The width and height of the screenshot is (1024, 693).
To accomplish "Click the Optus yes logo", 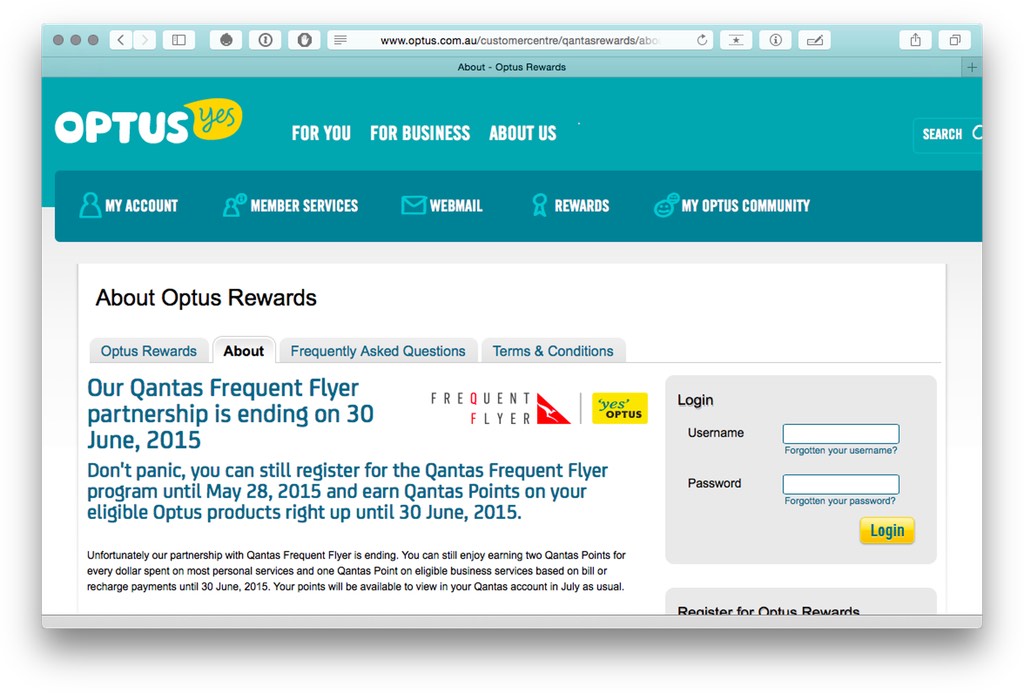I will [148, 122].
